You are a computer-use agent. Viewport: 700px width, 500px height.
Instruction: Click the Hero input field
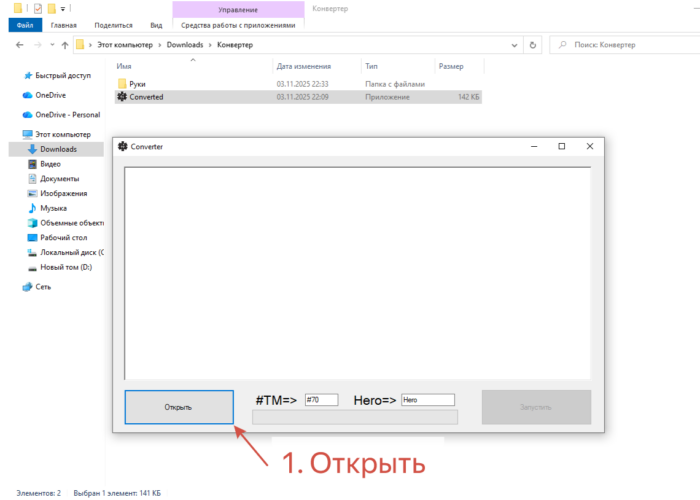[427, 400]
